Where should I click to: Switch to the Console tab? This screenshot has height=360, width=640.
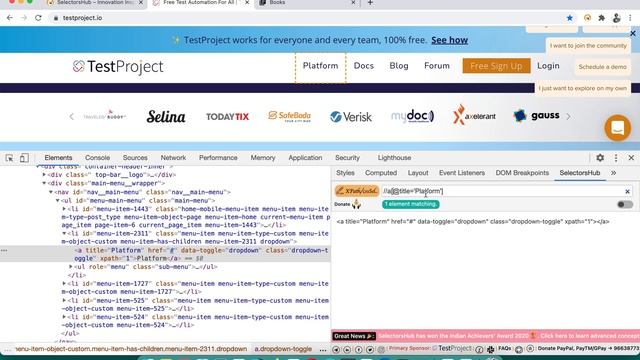(x=97, y=158)
